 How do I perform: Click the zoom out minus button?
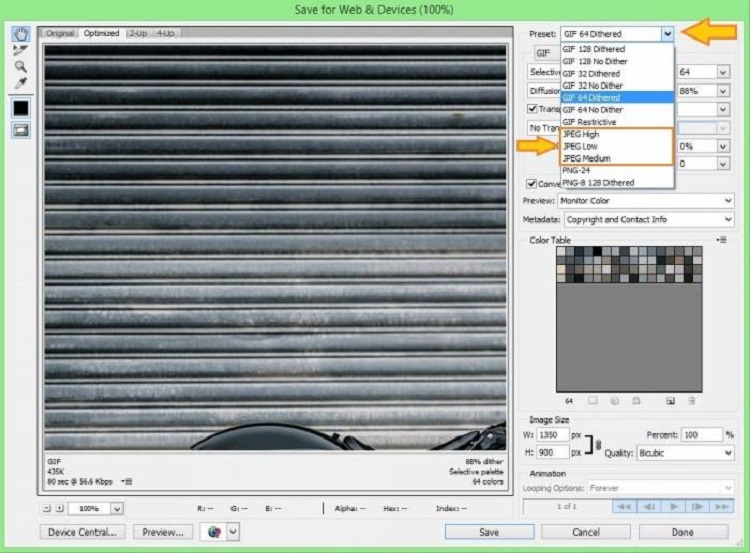(x=46, y=508)
